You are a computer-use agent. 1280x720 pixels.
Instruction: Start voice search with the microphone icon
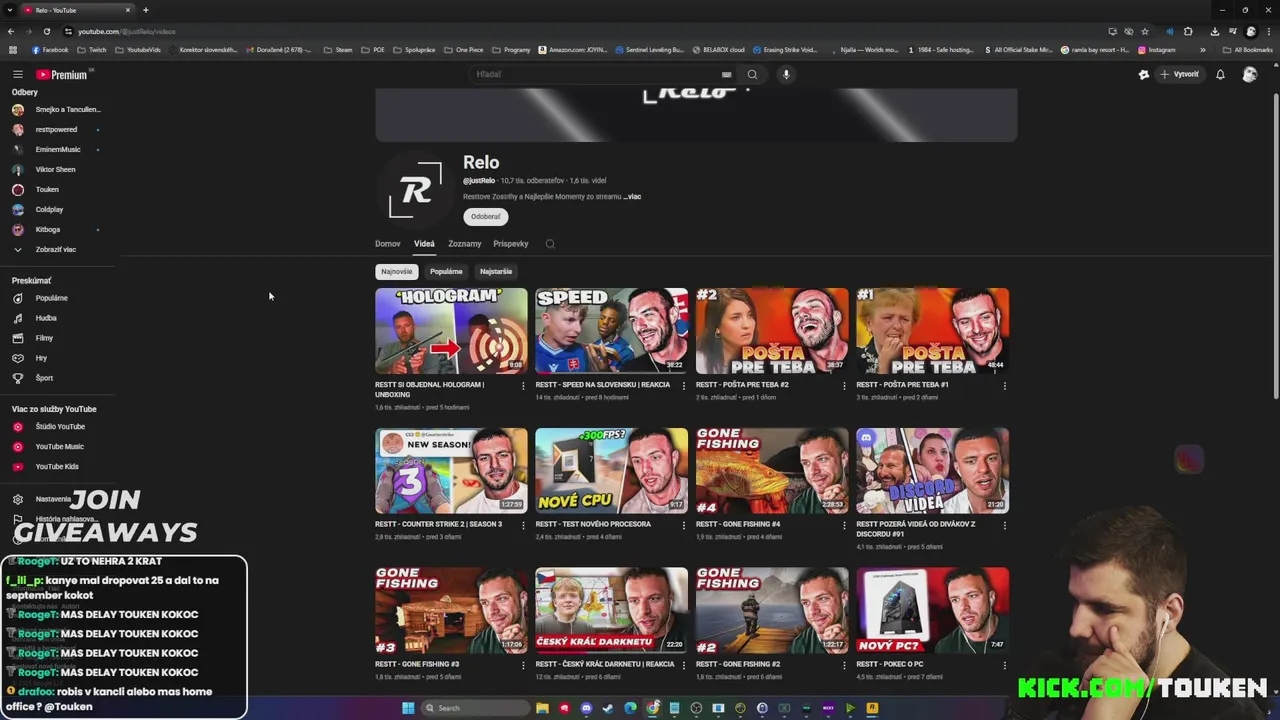786,74
